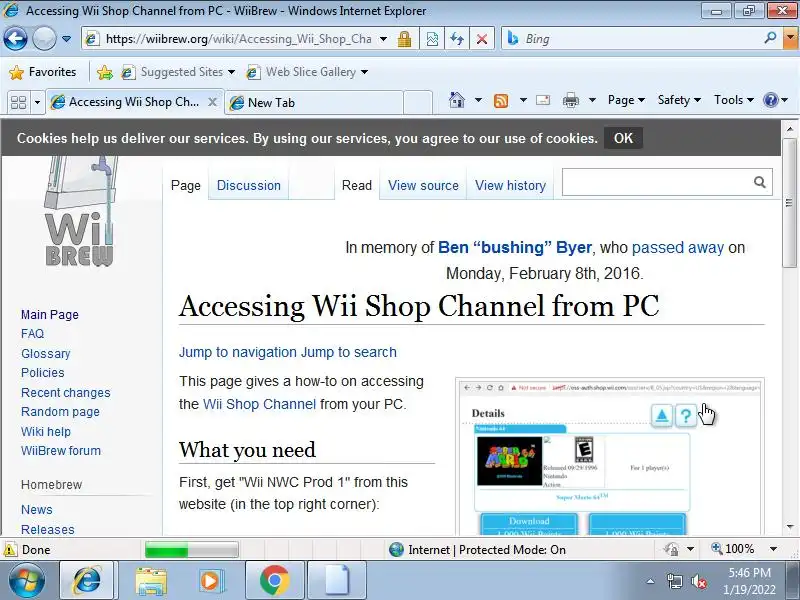Open the Safety menu
The image size is (800, 600).
click(679, 100)
